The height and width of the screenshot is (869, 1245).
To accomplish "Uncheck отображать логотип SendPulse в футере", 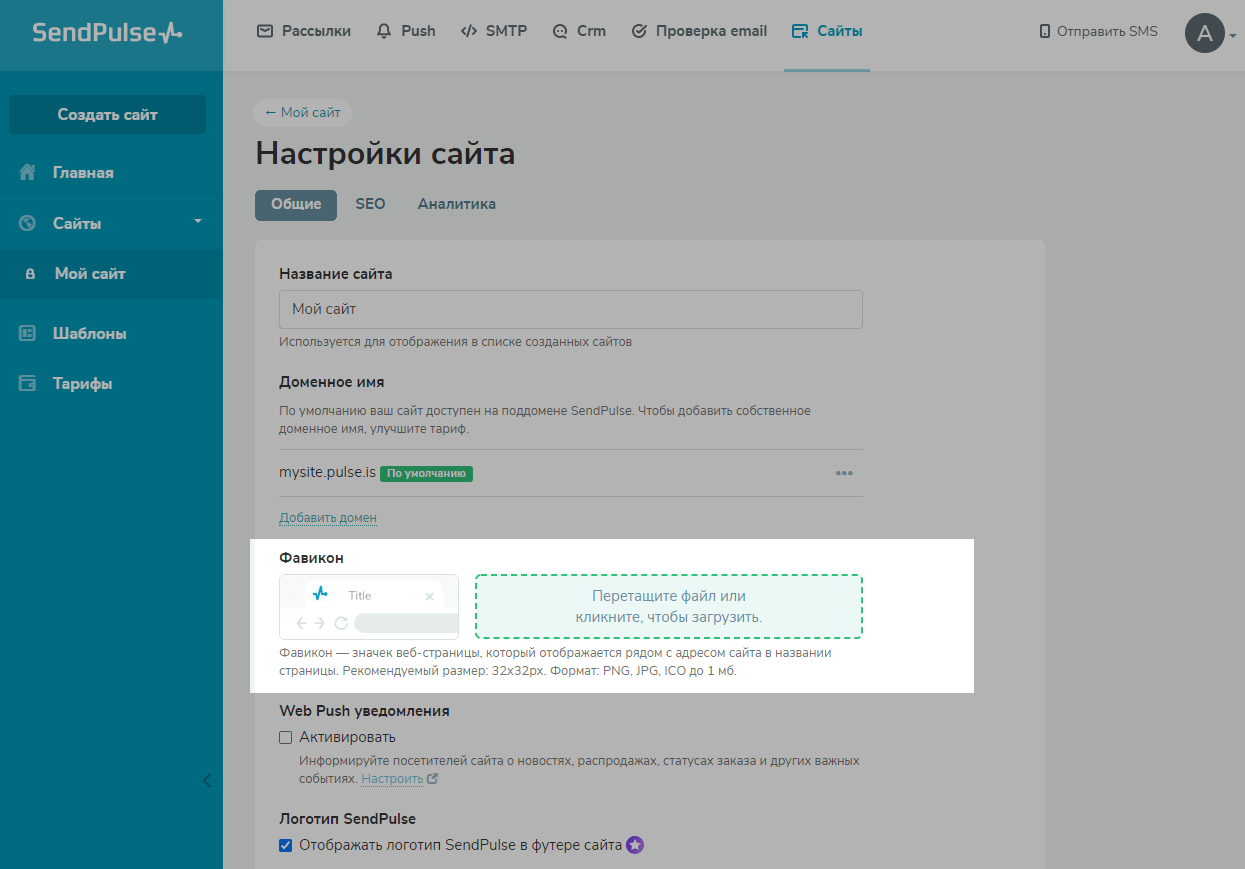I will (286, 845).
